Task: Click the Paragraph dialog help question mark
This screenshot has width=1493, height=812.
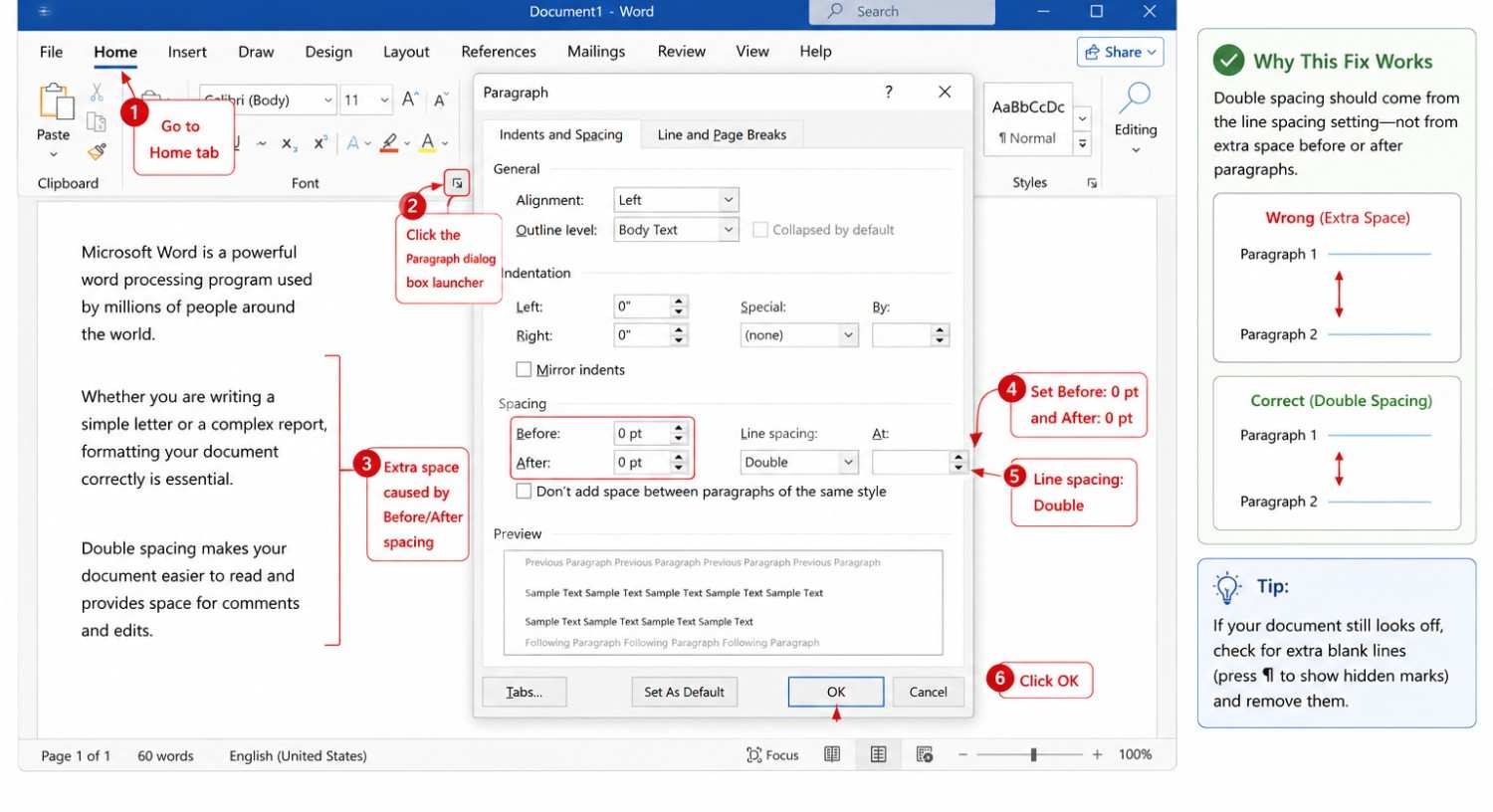Action: coord(889,92)
